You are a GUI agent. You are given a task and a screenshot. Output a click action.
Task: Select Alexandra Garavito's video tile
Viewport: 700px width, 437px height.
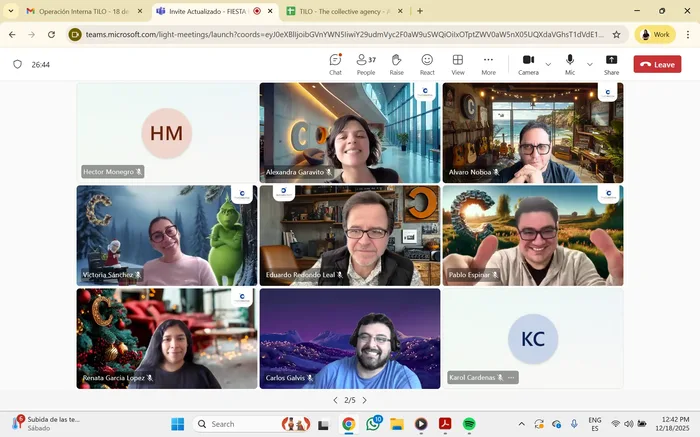click(350, 133)
